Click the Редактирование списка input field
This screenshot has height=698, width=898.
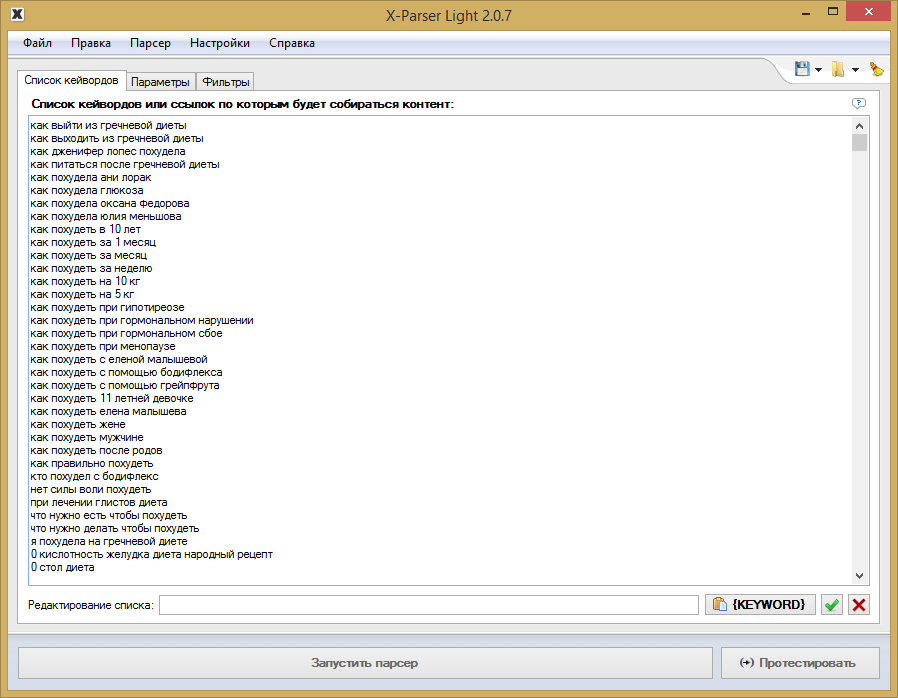[x=429, y=605]
